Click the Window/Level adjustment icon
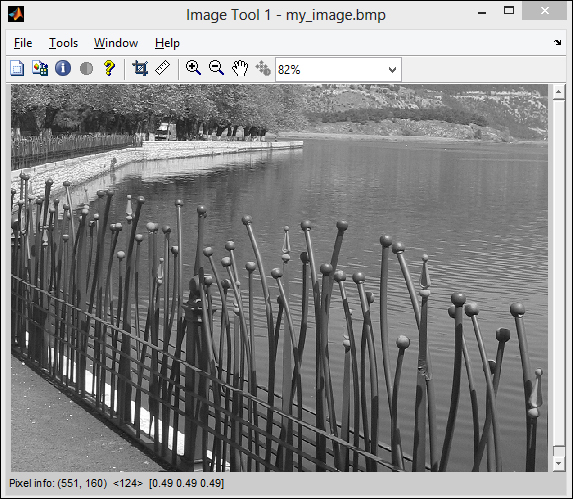 click(263, 68)
